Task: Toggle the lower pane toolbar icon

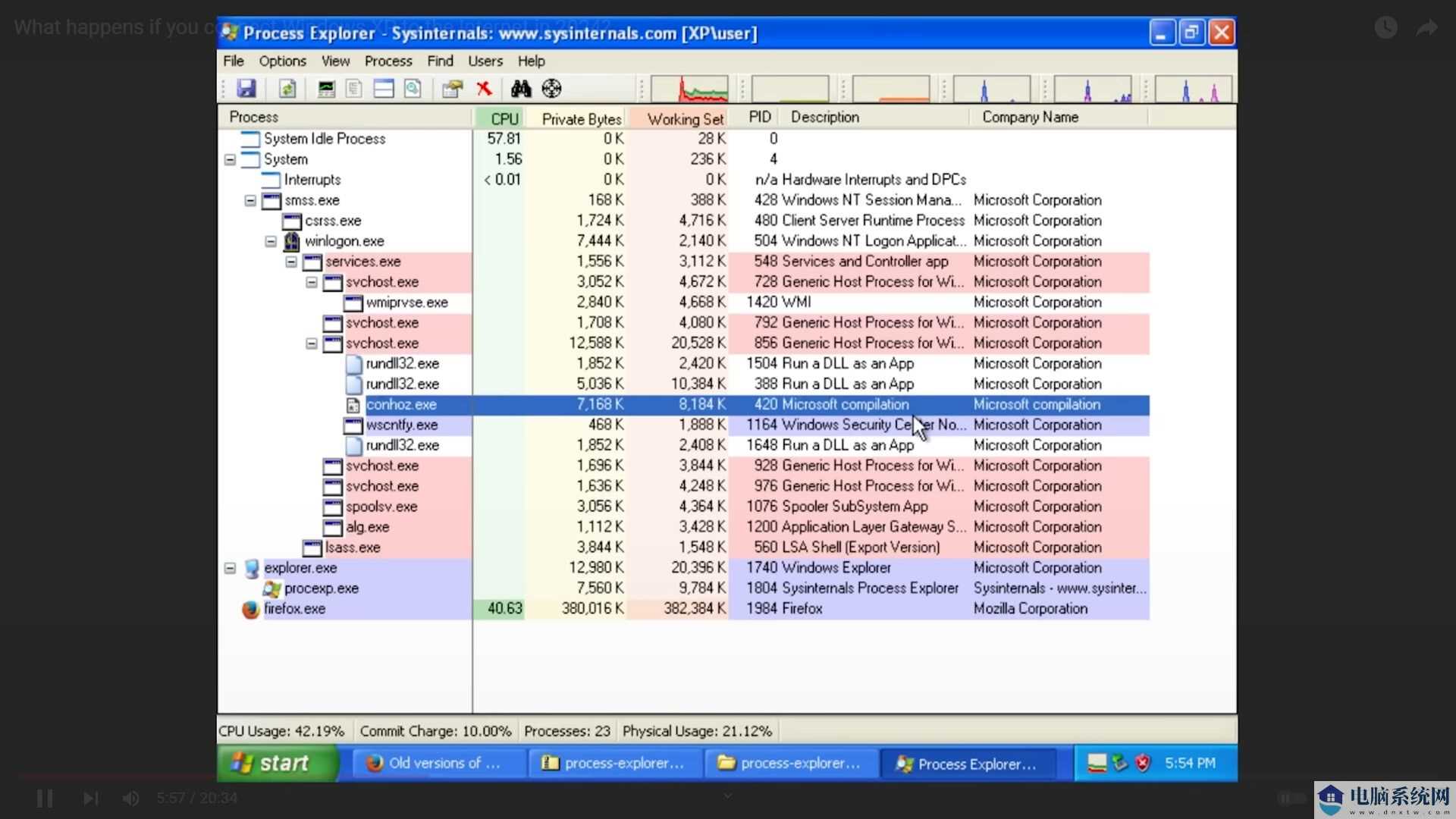Action: point(384,89)
